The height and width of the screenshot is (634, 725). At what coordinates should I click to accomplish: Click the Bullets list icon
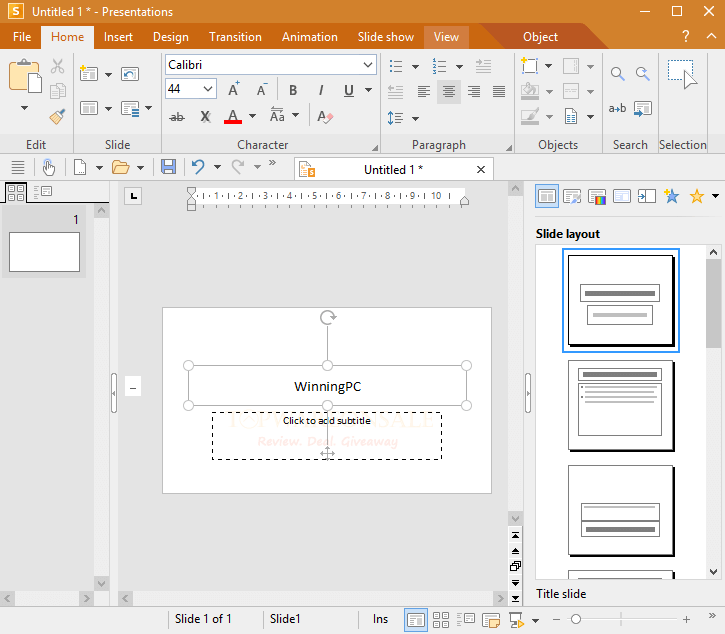click(396, 66)
